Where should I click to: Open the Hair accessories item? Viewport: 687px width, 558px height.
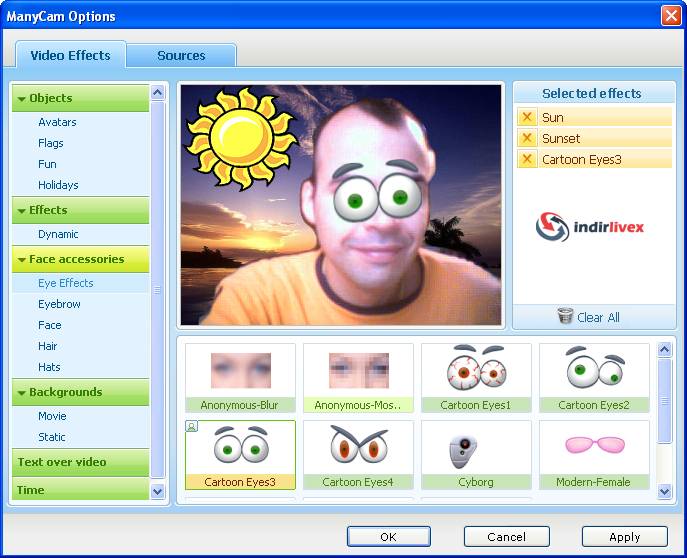[x=48, y=346]
